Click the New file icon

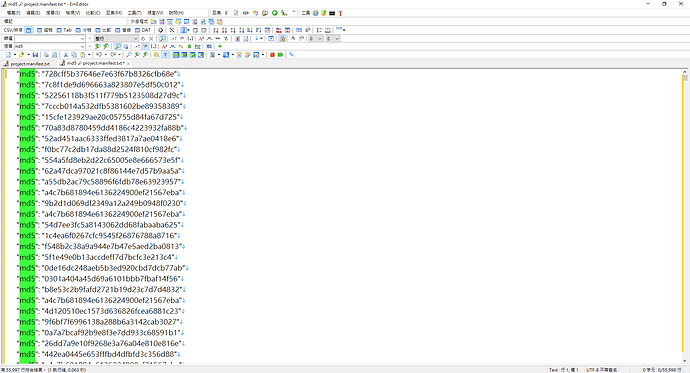(8, 55)
